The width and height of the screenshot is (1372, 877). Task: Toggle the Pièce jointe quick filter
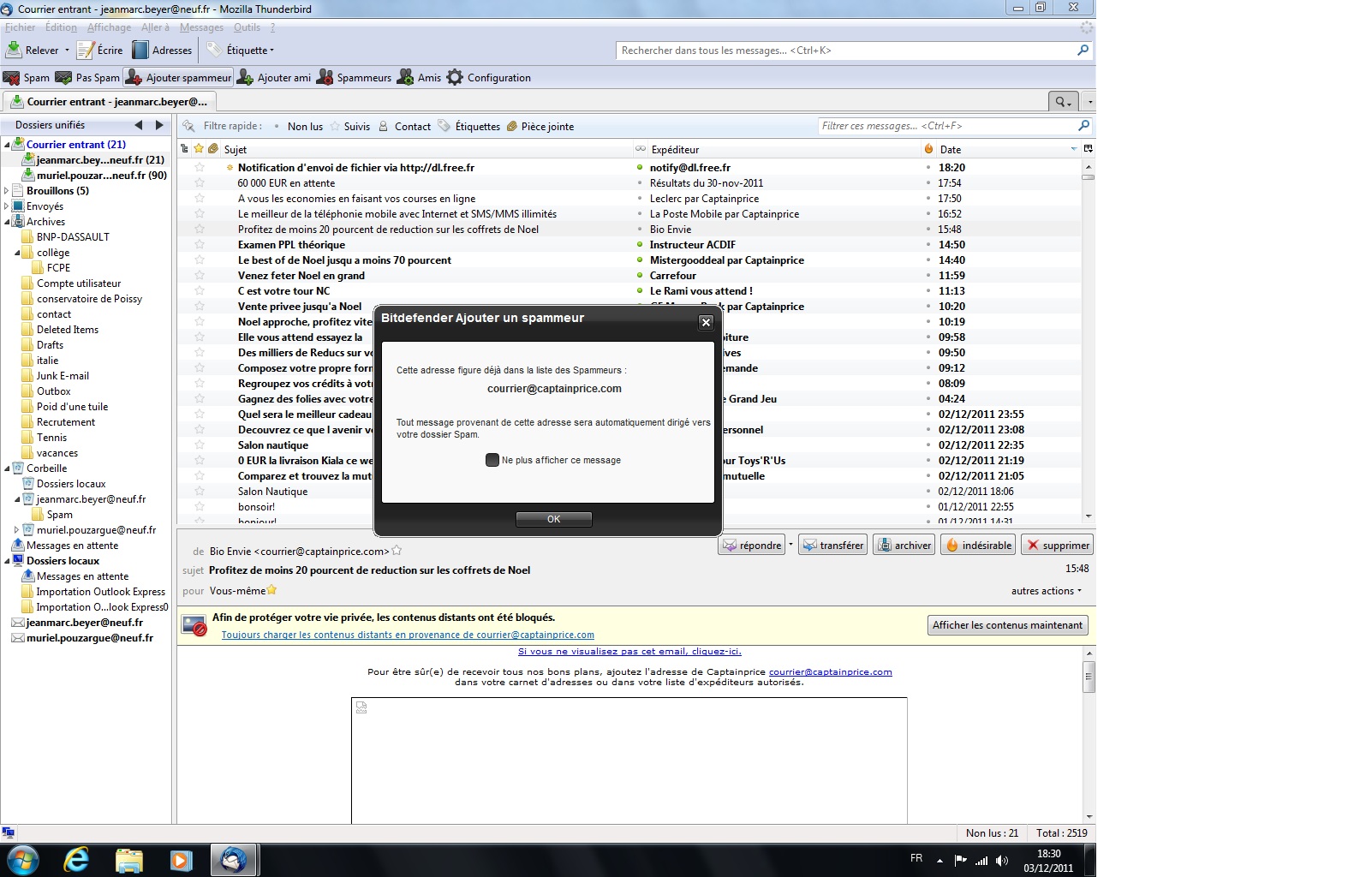[540, 126]
